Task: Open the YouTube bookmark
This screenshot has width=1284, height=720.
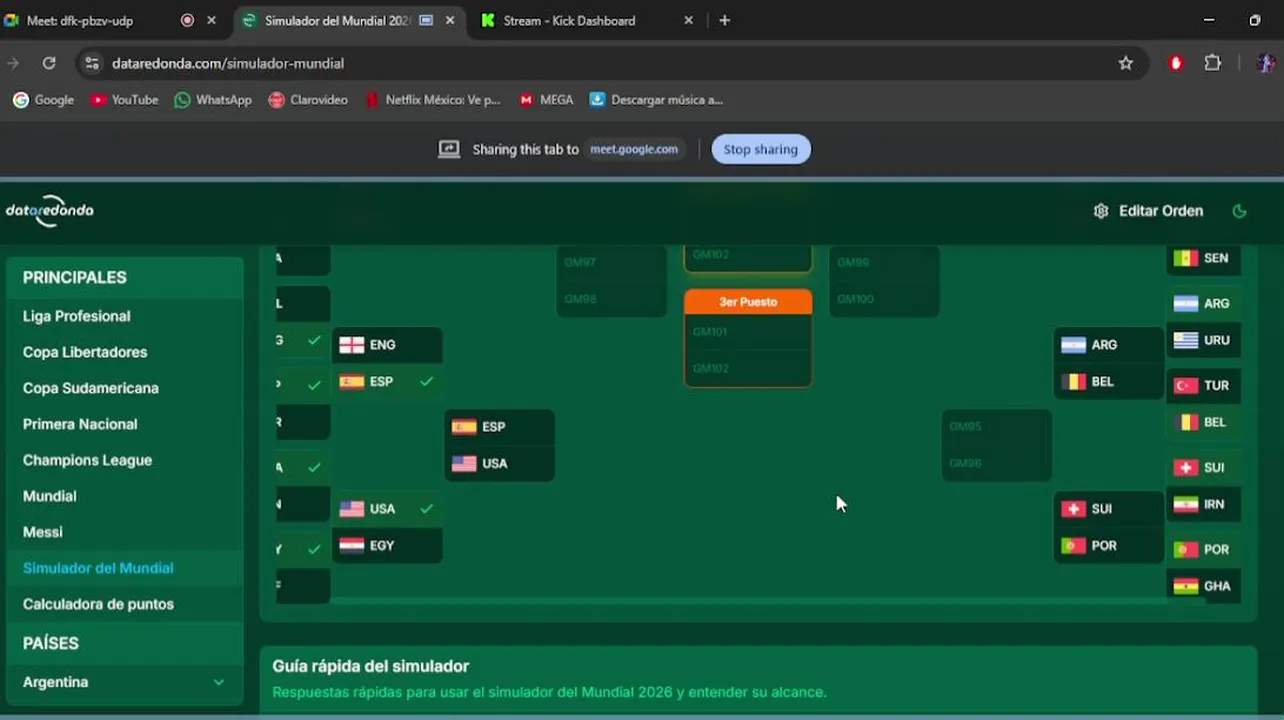Action: coord(125,100)
